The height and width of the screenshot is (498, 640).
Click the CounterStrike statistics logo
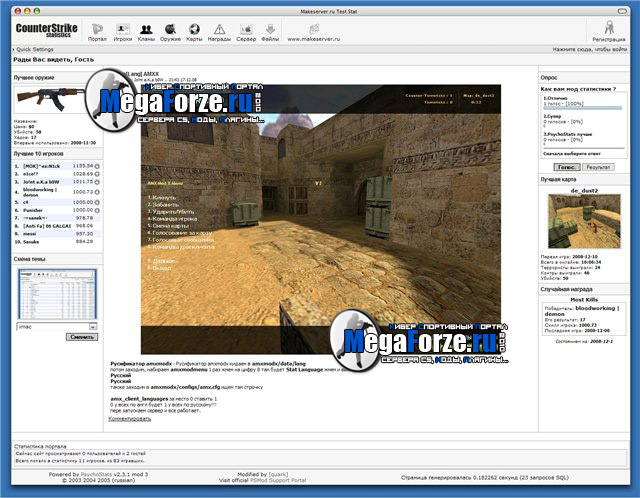pyautogui.click(x=47, y=30)
